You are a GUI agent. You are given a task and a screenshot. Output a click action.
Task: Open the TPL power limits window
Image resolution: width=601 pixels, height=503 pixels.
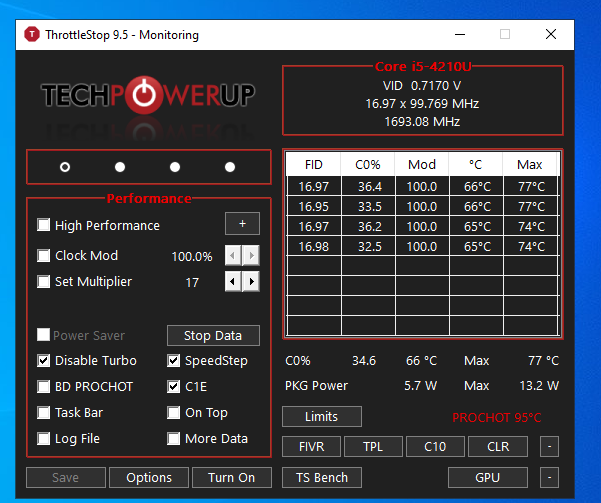[373, 446]
